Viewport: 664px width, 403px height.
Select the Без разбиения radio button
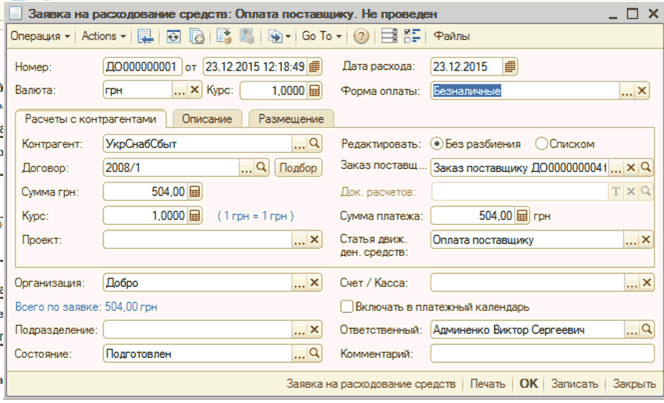(x=437, y=144)
